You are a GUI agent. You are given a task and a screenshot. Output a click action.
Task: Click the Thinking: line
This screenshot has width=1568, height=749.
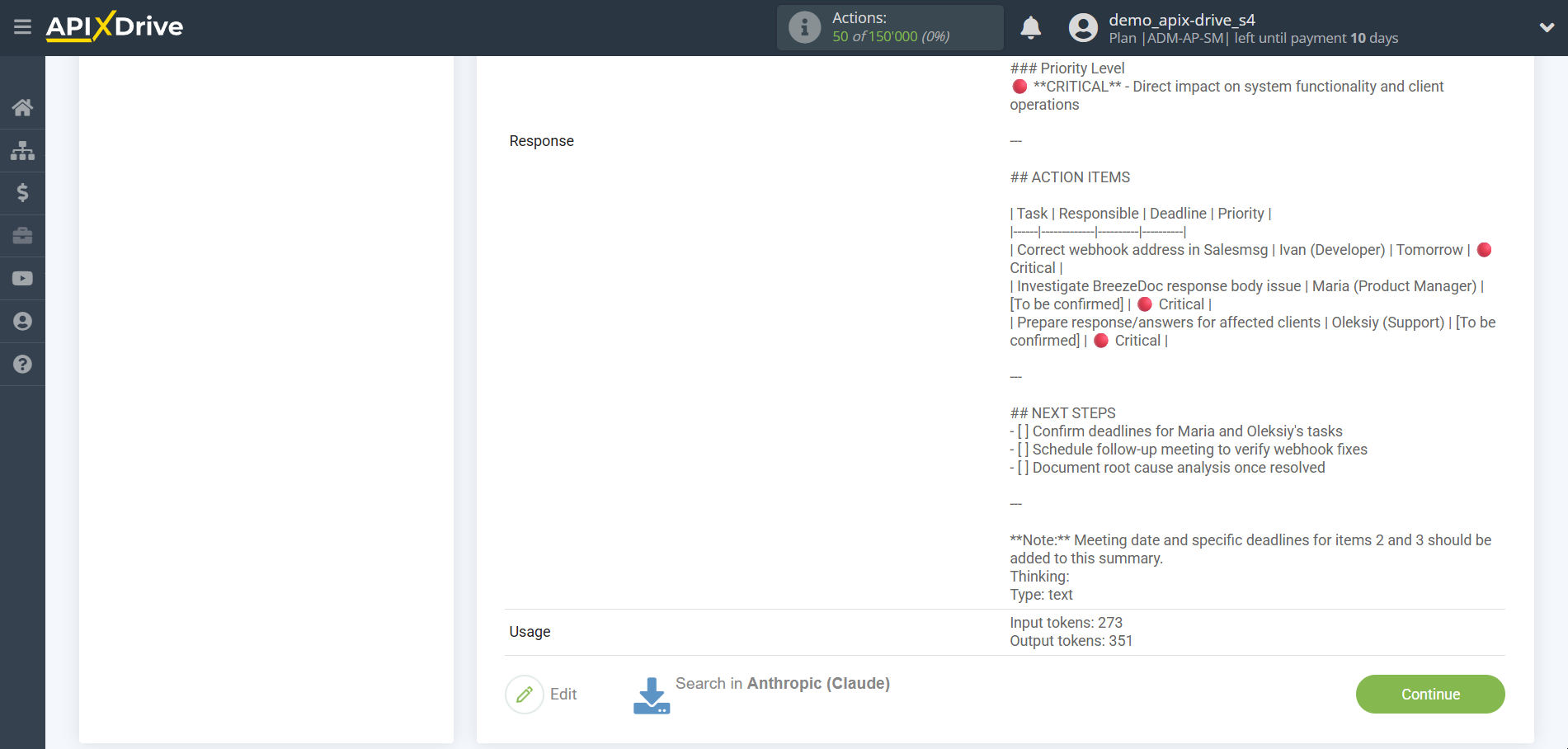click(1039, 577)
